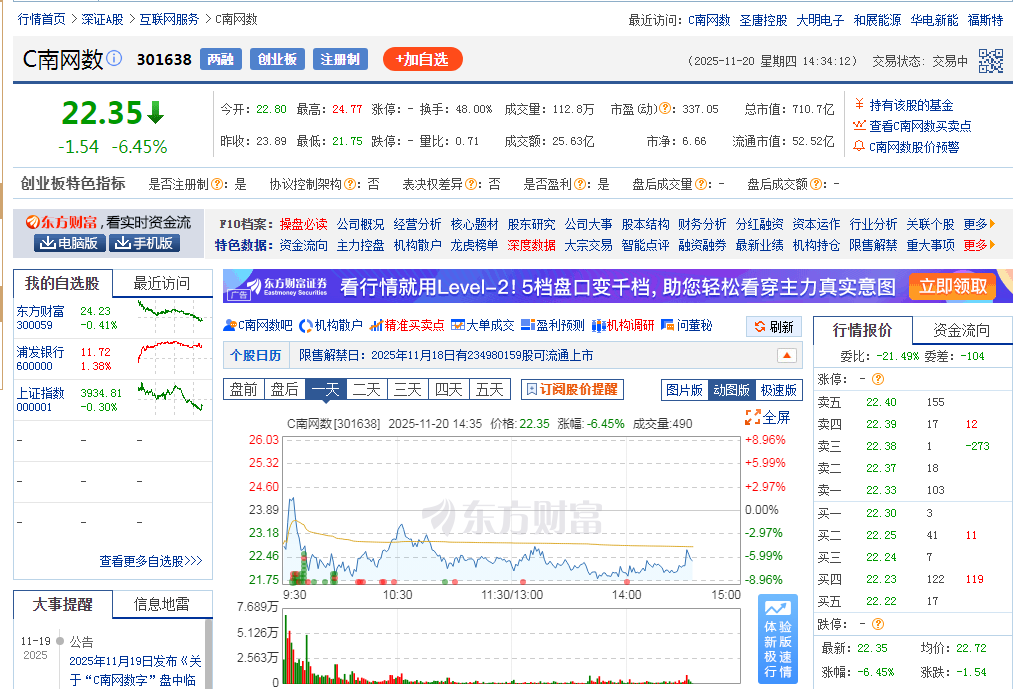Select 盘前 chart period

pyautogui.click(x=243, y=390)
